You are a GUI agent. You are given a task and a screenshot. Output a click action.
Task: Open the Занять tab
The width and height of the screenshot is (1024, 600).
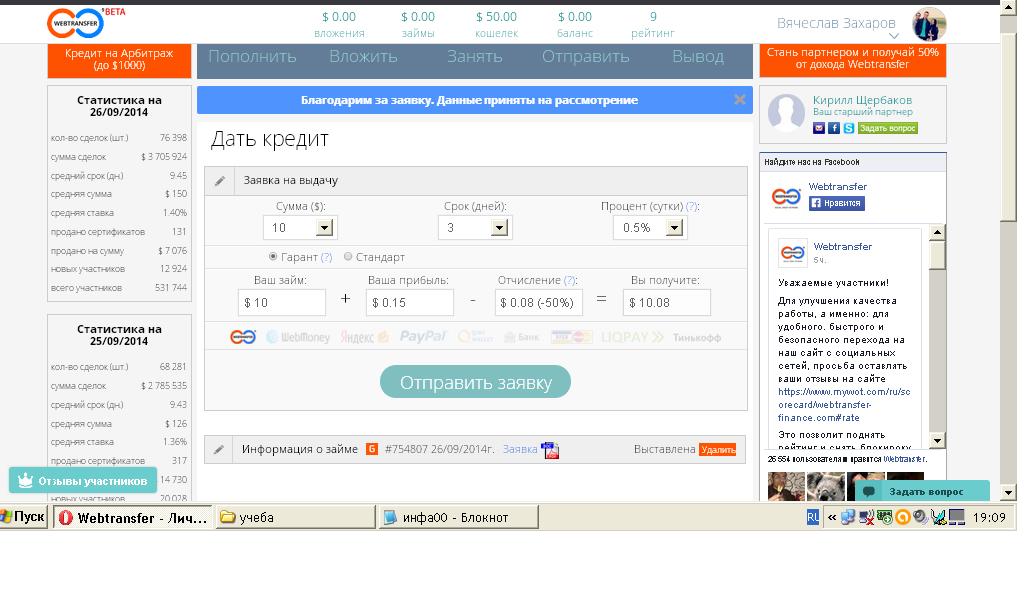[475, 57]
